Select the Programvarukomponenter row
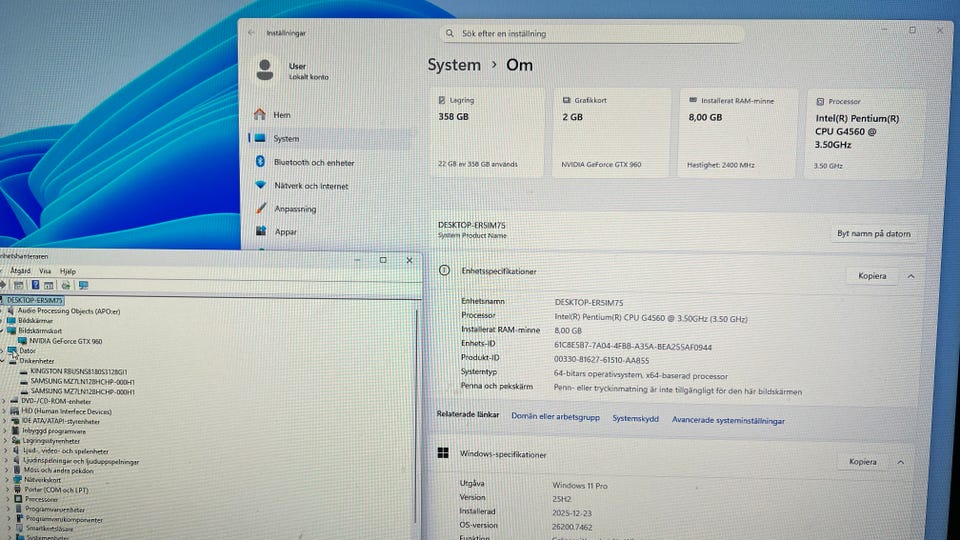 [64, 519]
